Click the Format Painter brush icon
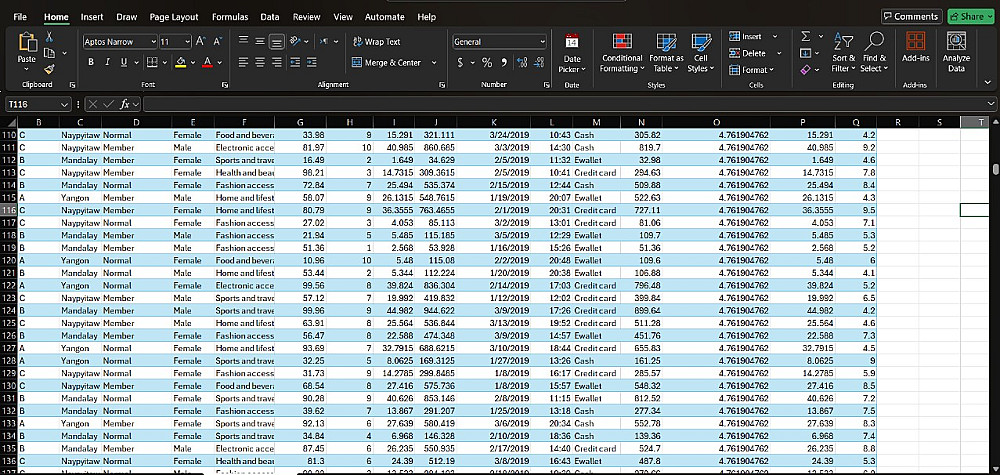This screenshot has width=1000, height=475. 51,68
